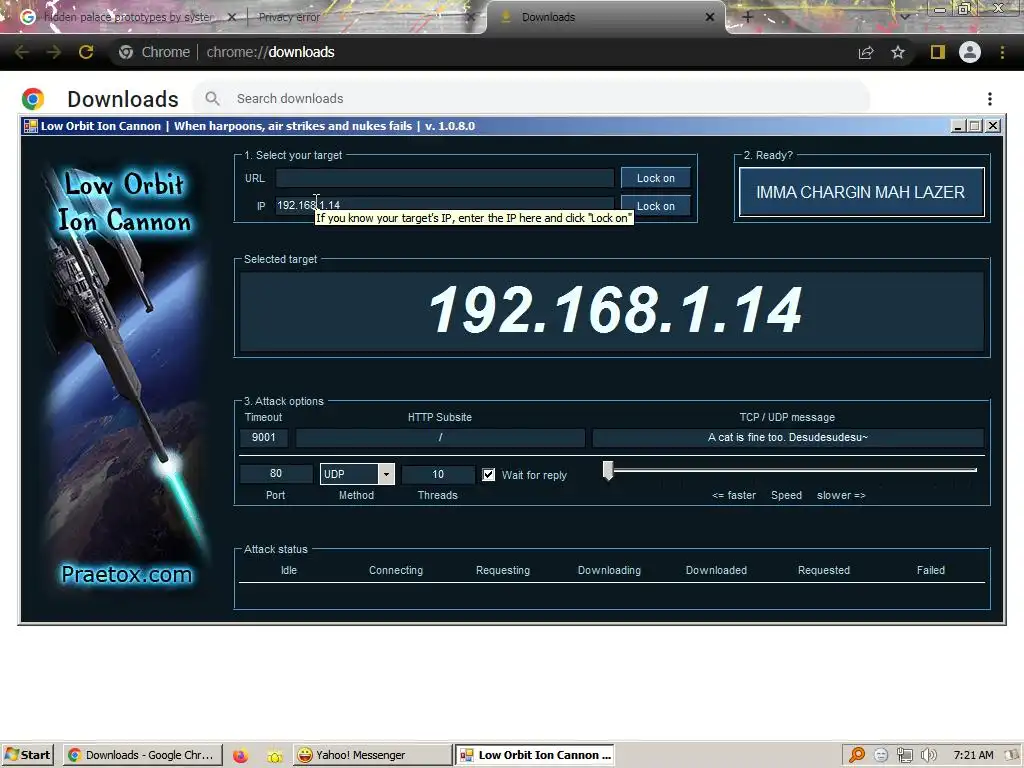Viewport: 1024px width, 768px height.
Task: Select the Downloads tab
Action: tap(604, 17)
